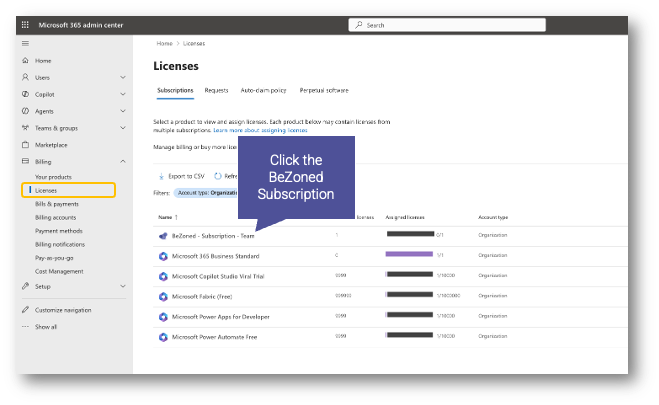Click the Power Apps for Developer icon
Screen dimensions: 659x405
(x=163, y=316)
